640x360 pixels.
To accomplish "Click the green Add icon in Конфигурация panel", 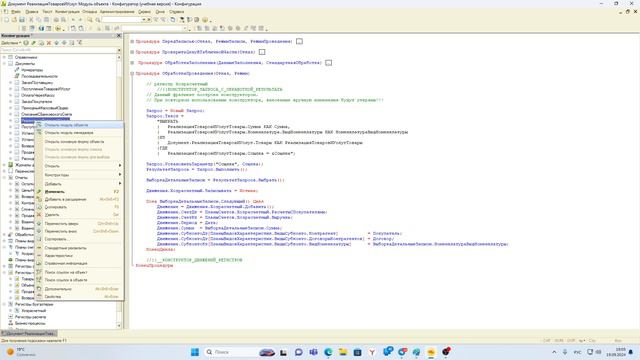I will [26, 43].
